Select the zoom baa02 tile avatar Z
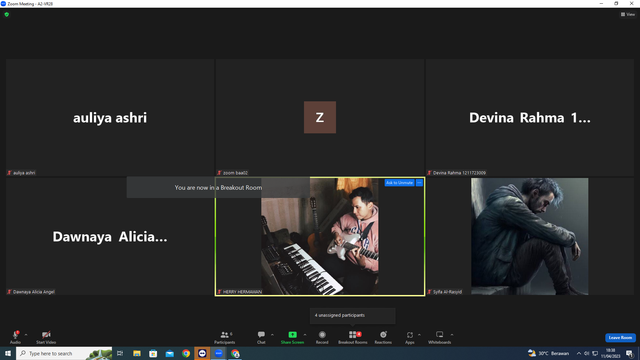Image resolution: width=640 pixels, height=360 pixels. (320, 117)
